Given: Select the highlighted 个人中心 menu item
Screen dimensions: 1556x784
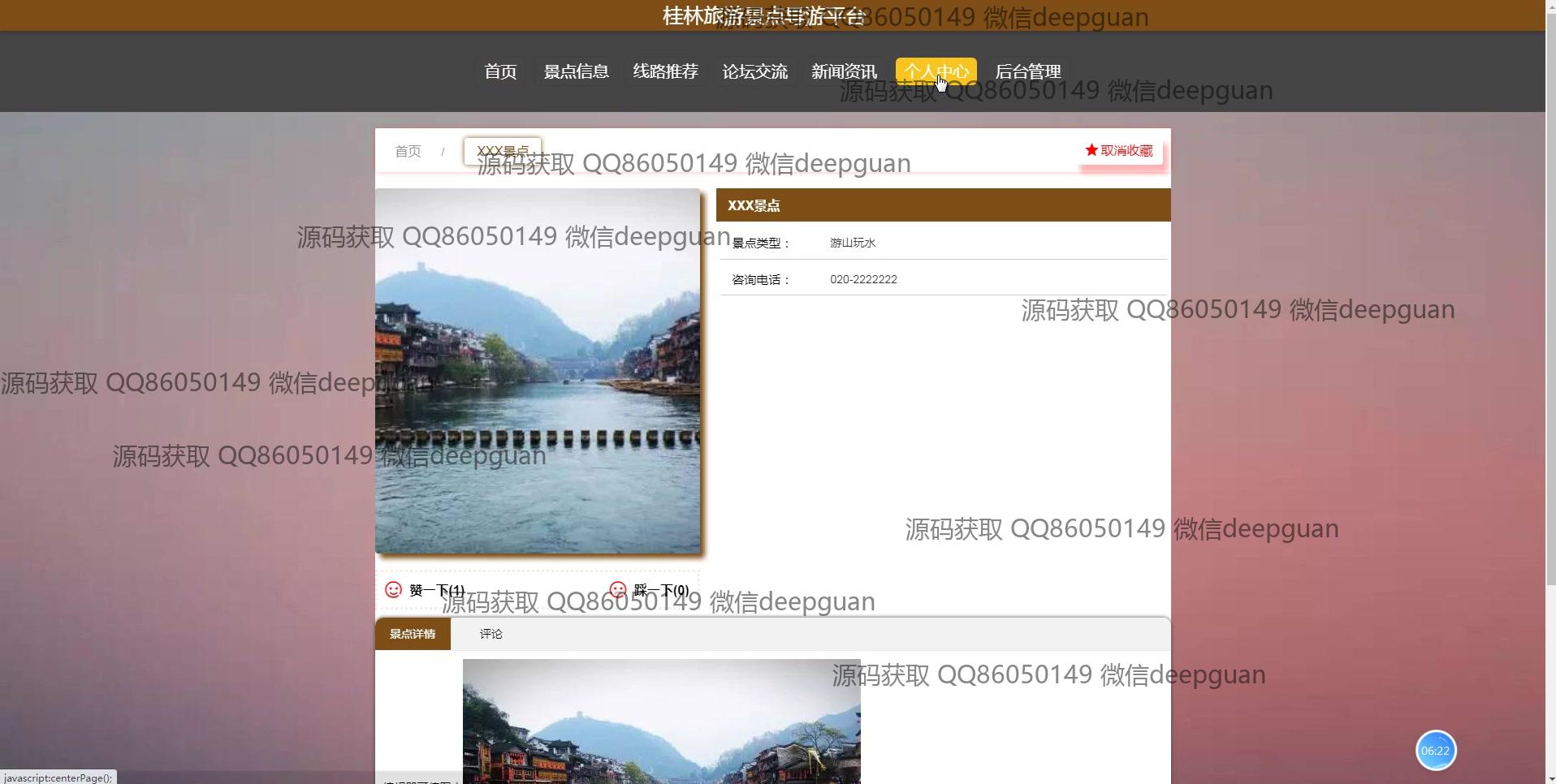Looking at the screenshot, I should (x=936, y=71).
